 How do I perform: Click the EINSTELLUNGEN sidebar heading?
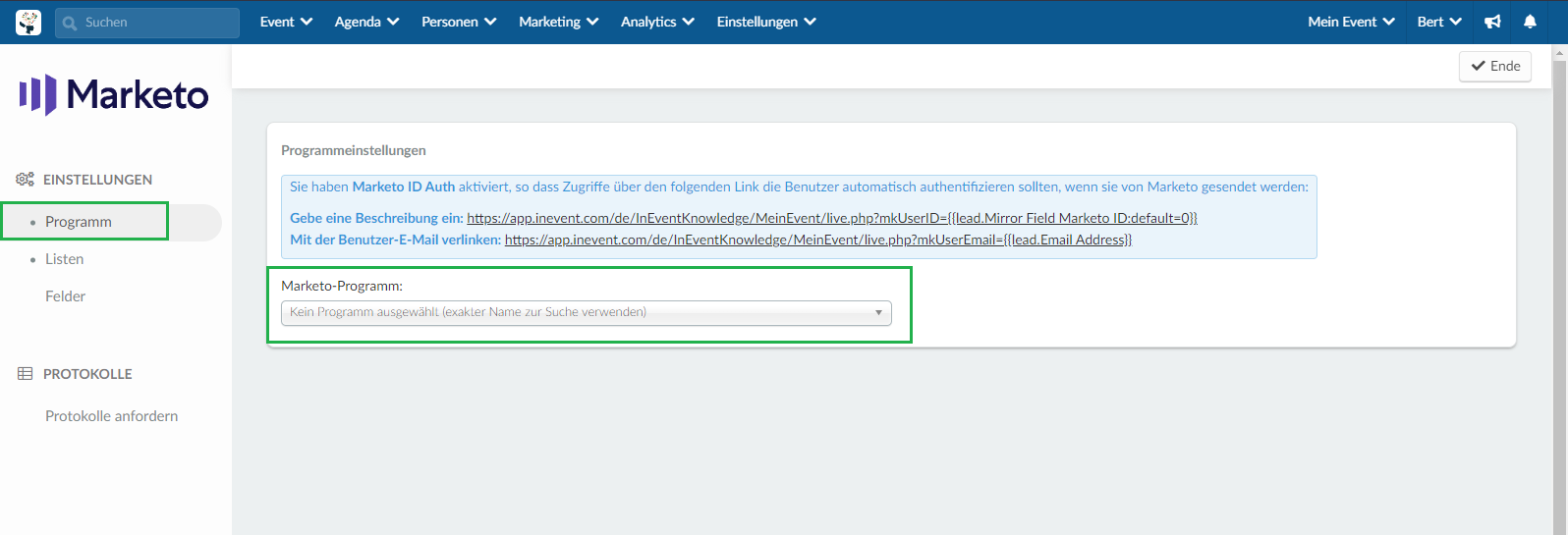tap(97, 180)
